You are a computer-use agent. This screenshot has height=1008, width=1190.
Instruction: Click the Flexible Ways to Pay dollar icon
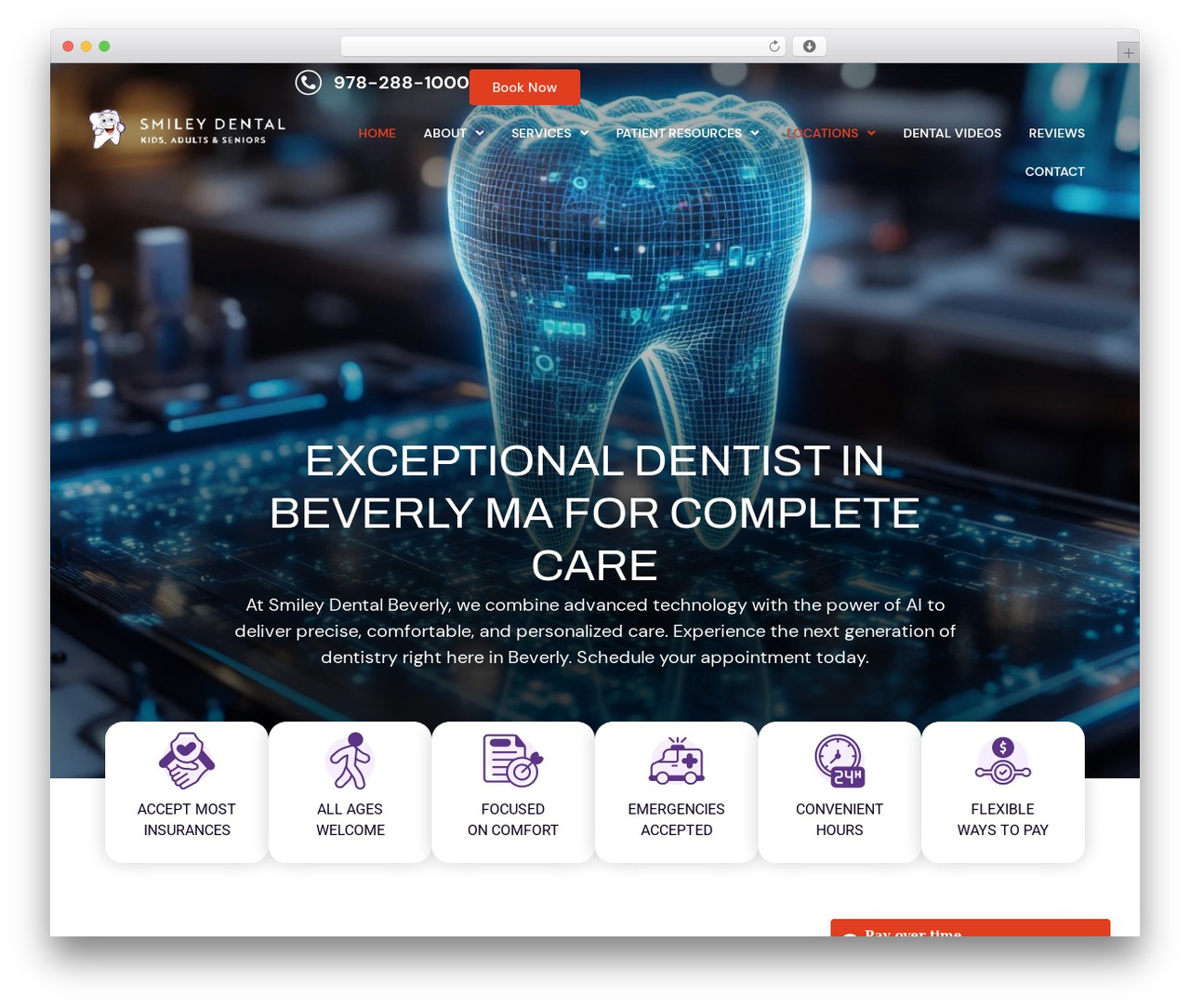[1003, 761]
